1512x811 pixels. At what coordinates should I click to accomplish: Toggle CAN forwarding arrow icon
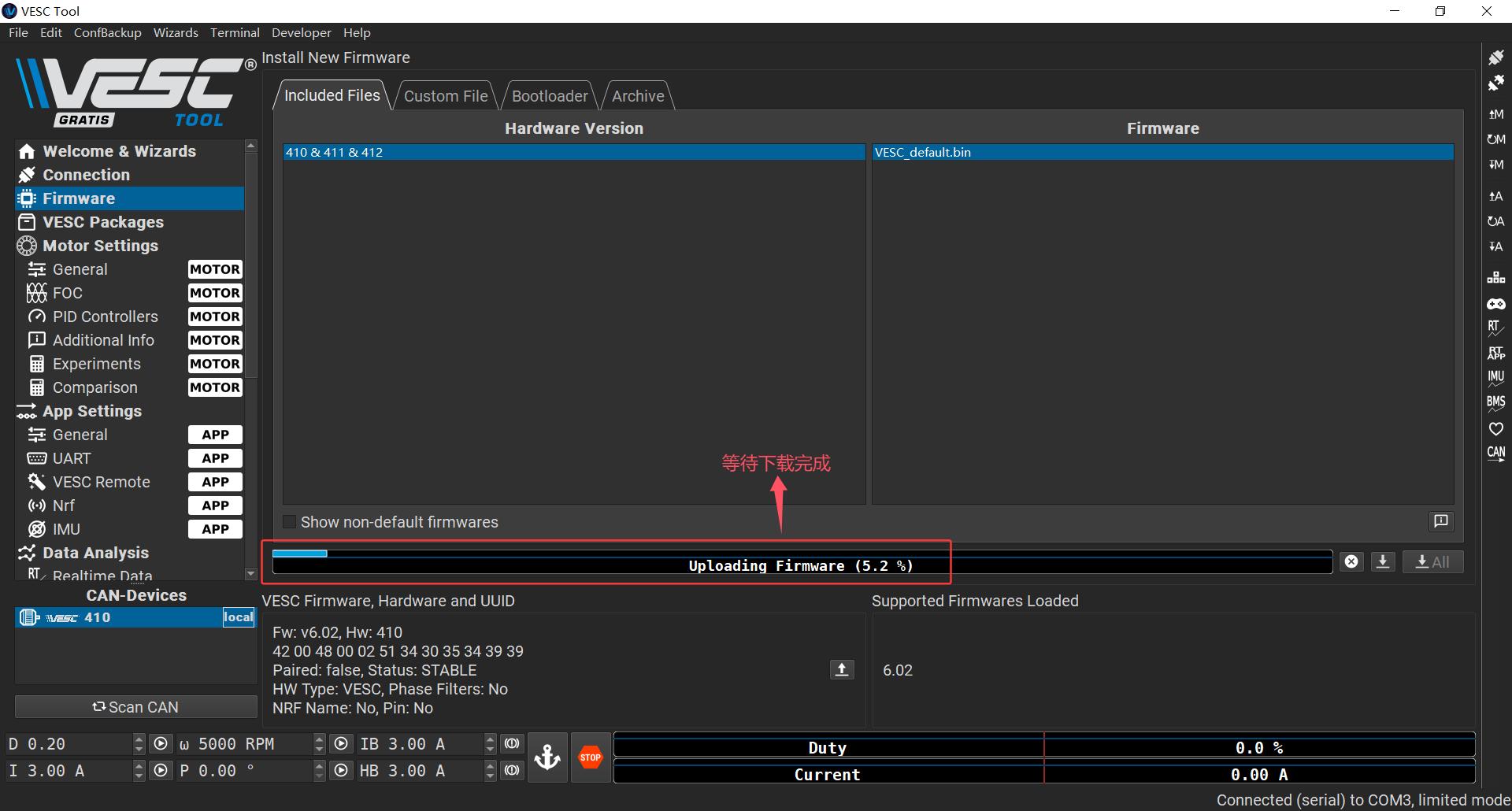tap(1495, 454)
